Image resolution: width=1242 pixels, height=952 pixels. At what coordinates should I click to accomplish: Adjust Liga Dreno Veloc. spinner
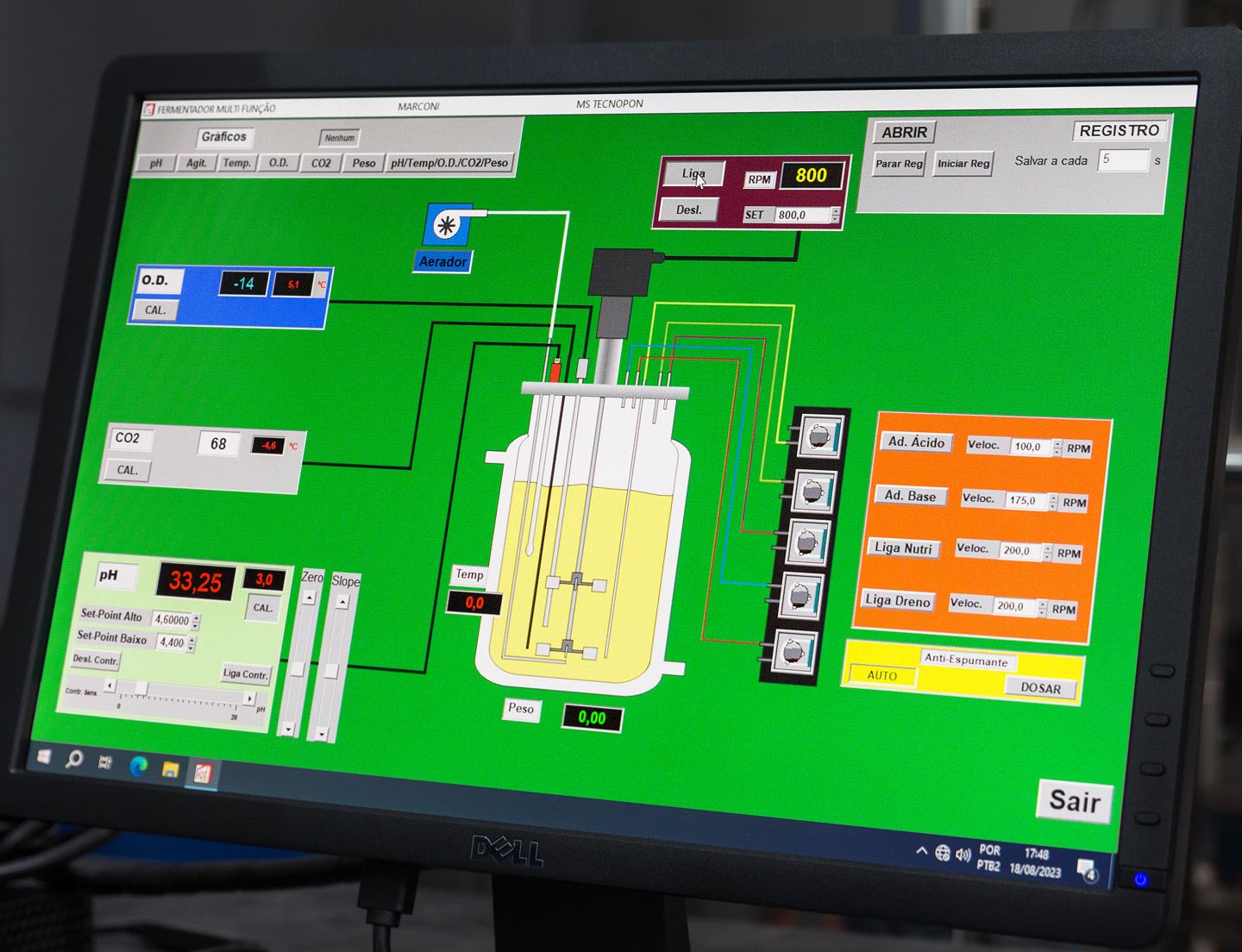[x=1042, y=608]
